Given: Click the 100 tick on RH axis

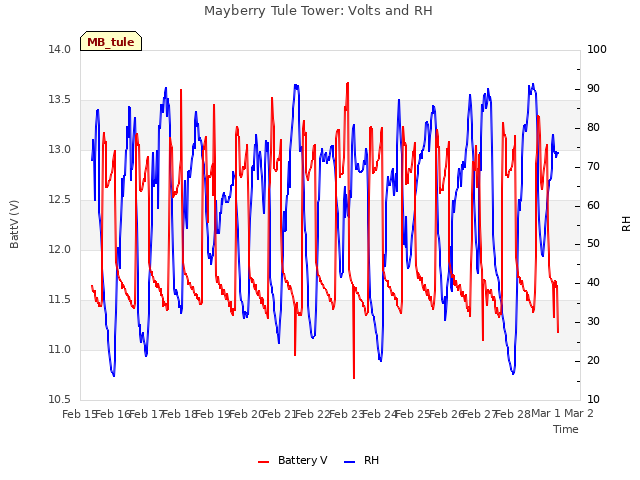Looking at the screenshot, I should (597, 49).
